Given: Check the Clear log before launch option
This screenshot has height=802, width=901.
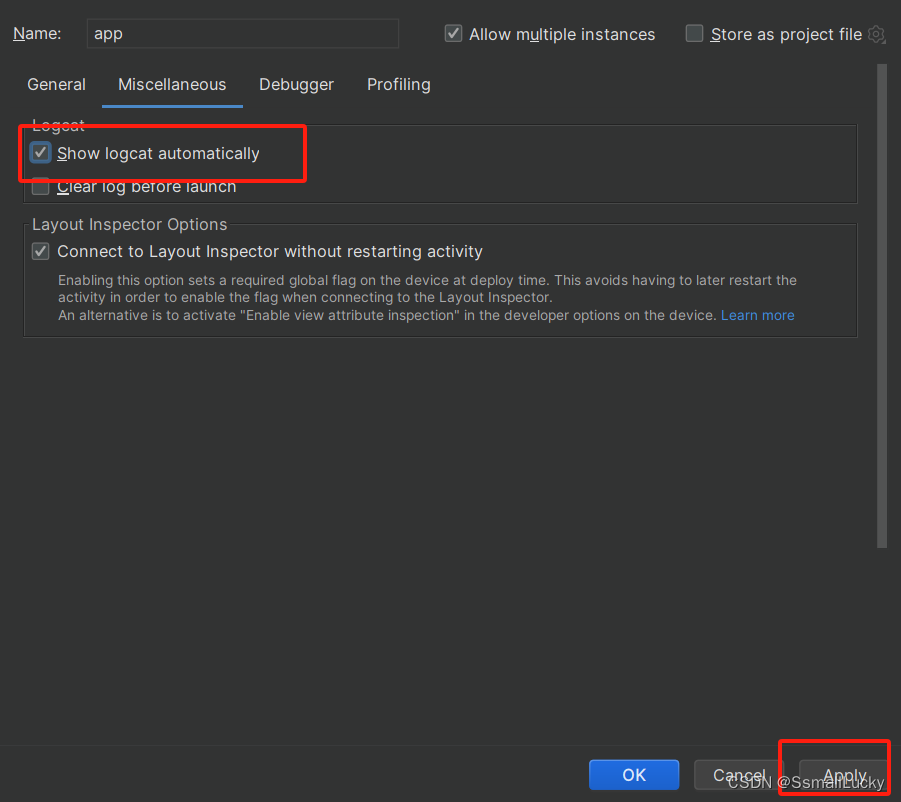Looking at the screenshot, I should click(x=40, y=186).
